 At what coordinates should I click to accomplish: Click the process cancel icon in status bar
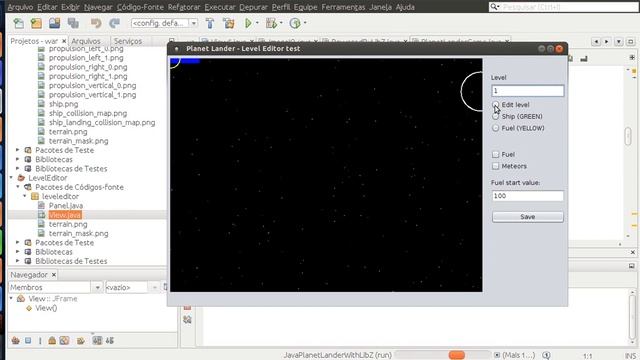click(497, 355)
